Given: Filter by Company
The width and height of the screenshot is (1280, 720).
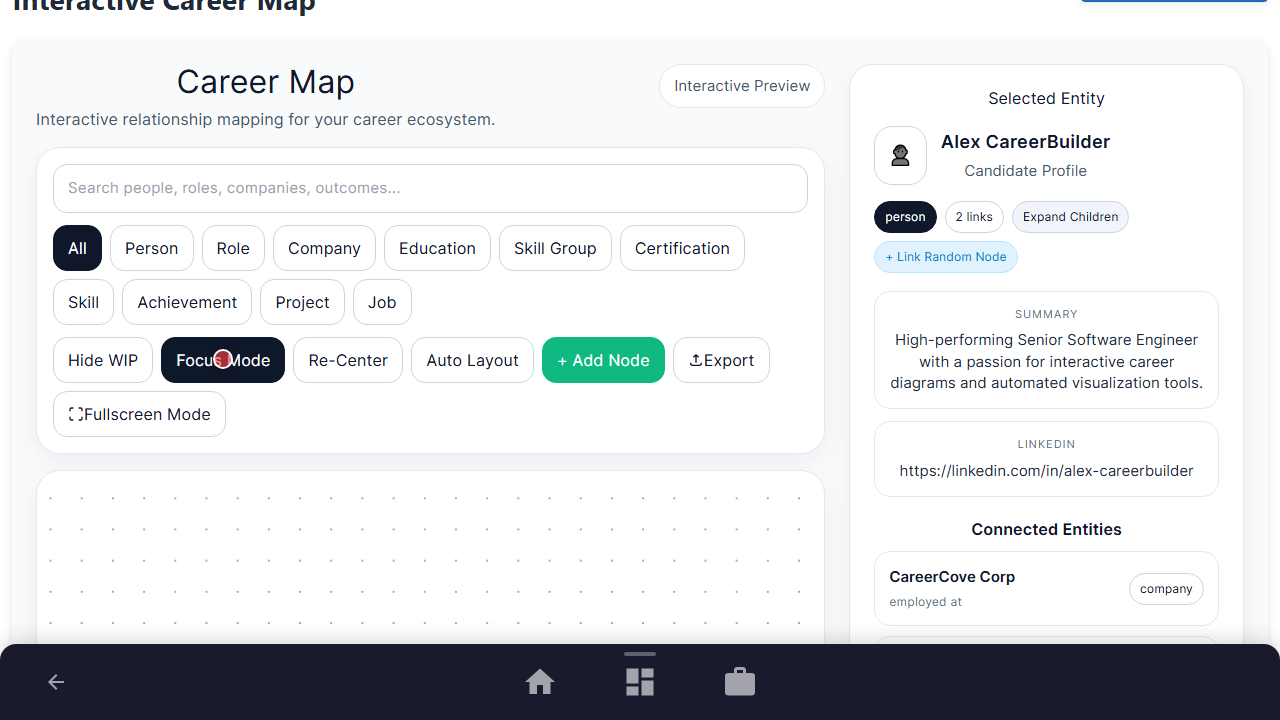Looking at the screenshot, I should coord(324,248).
